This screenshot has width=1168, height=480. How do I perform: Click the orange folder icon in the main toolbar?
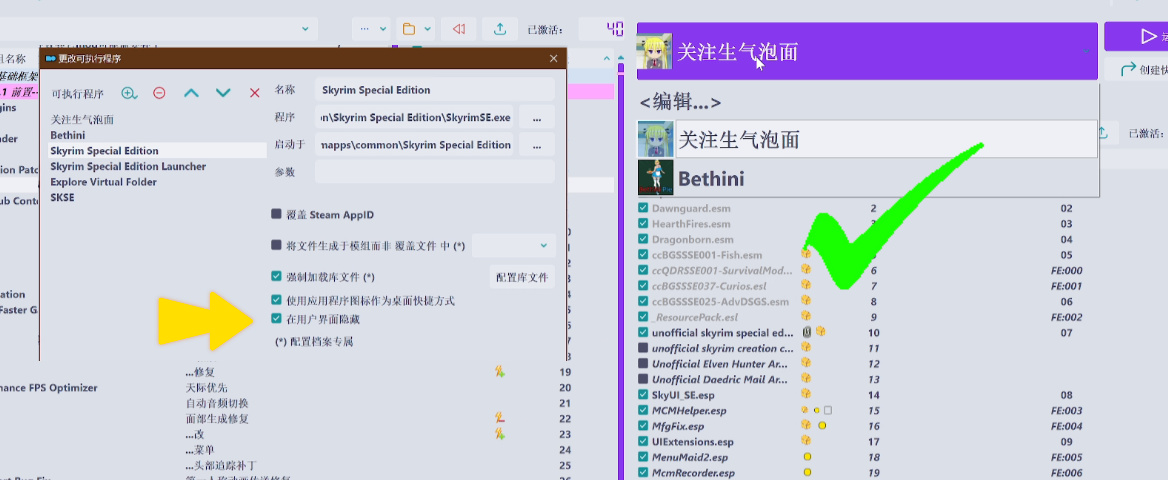(408, 29)
